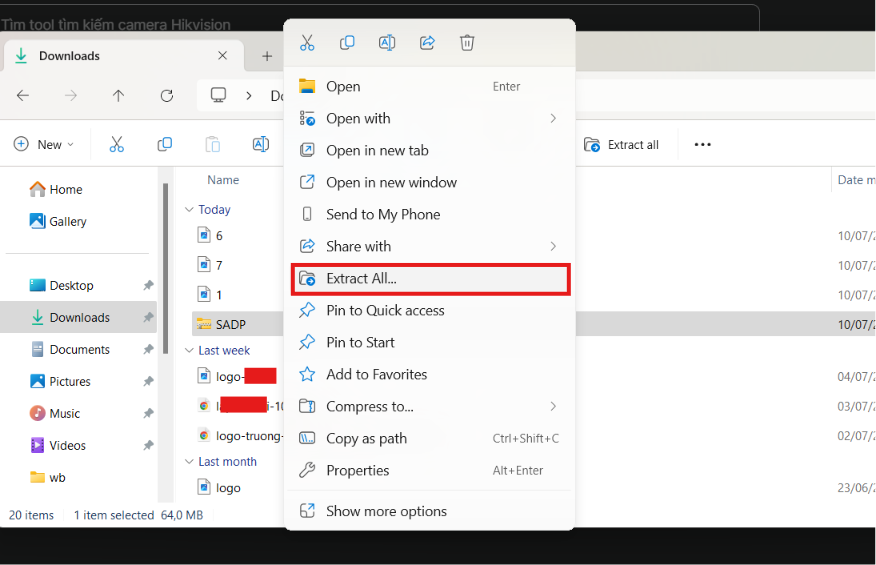This screenshot has height=565, width=876.
Task: Open Desktop in the navigation pane
Action: pyautogui.click(x=78, y=286)
